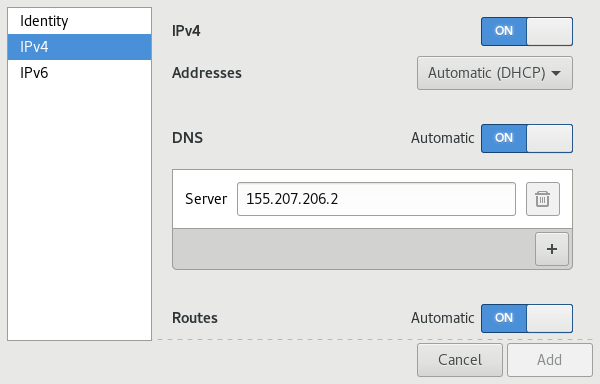This screenshot has height=384, width=600.
Task: Click the Addresses label
Action: pos(207,73)
